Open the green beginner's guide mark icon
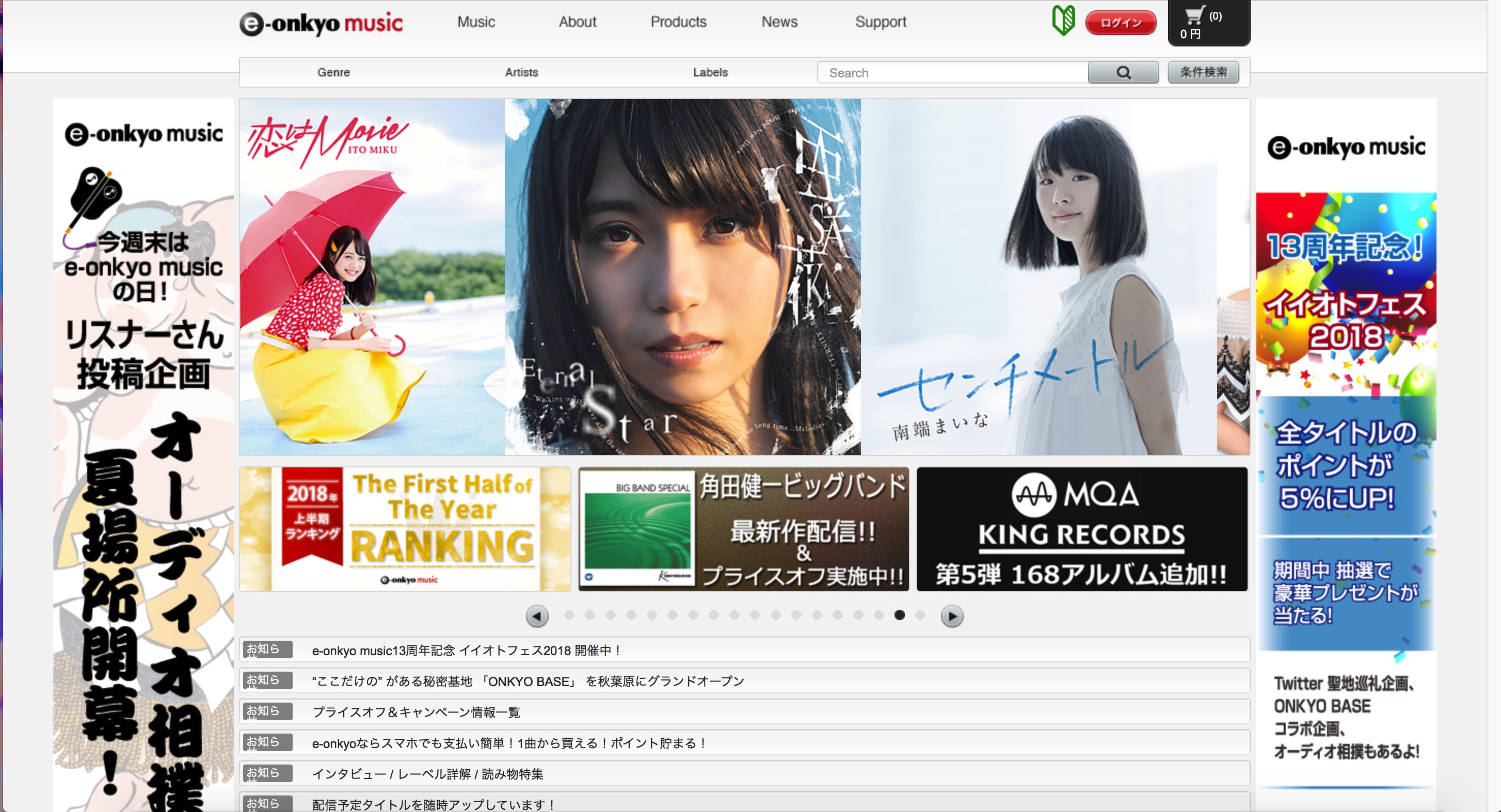The width and height of the screenshot is (1501, 812). (x=1063, y=21)
